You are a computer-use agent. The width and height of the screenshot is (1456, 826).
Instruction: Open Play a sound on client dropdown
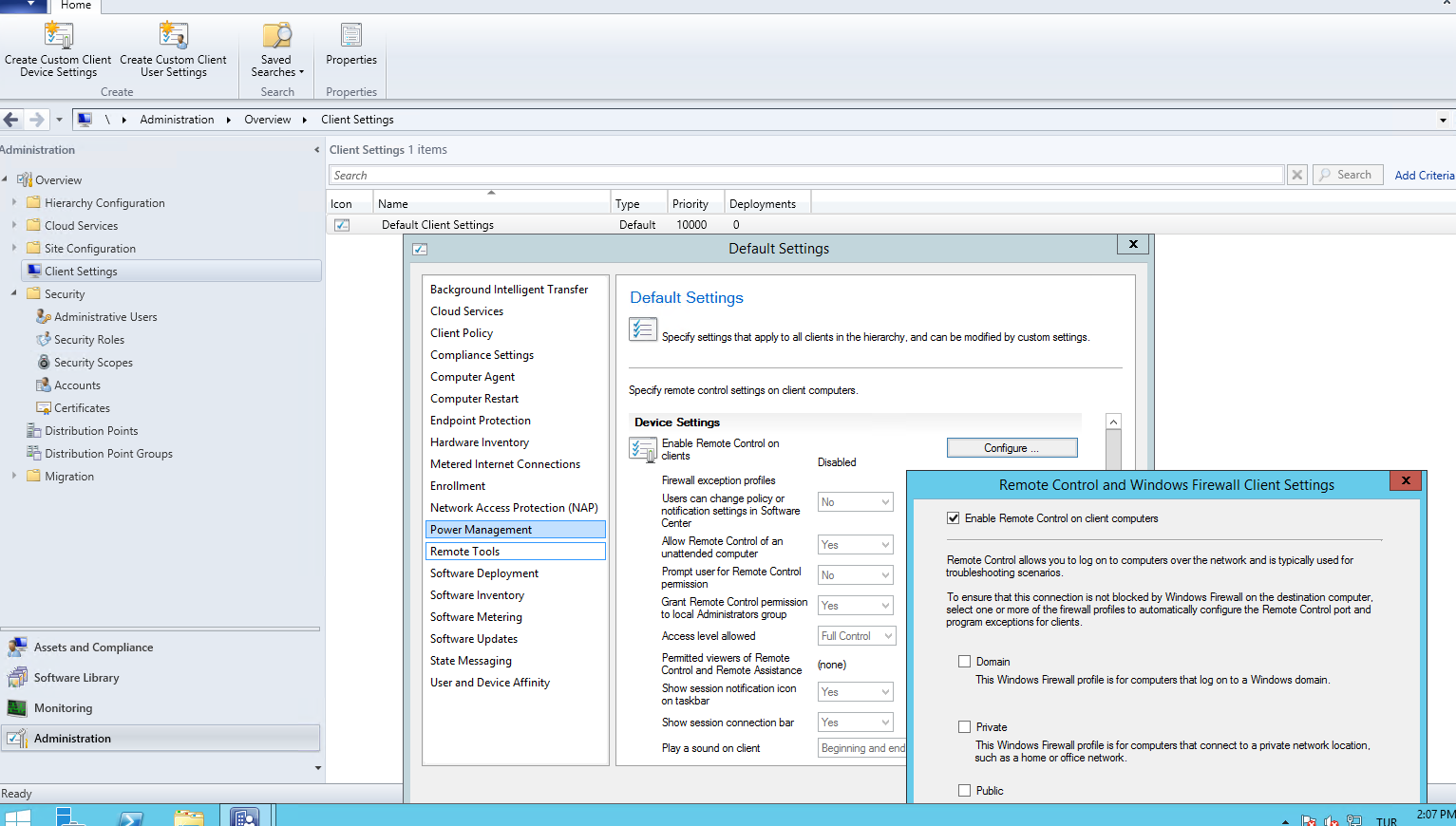pos(862,748)
